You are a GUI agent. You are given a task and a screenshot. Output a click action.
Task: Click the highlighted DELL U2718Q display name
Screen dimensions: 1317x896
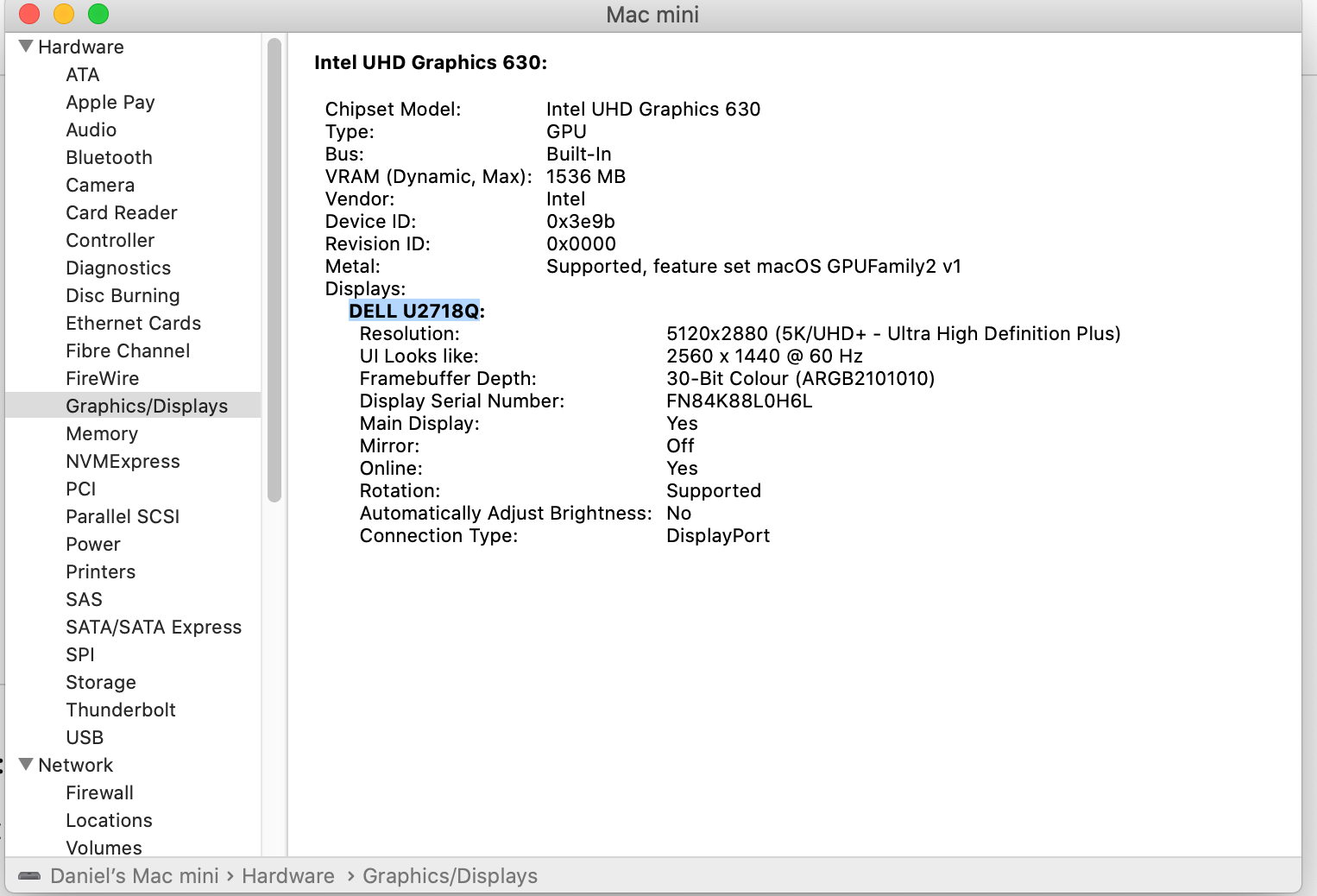click(x=414, y=311)
